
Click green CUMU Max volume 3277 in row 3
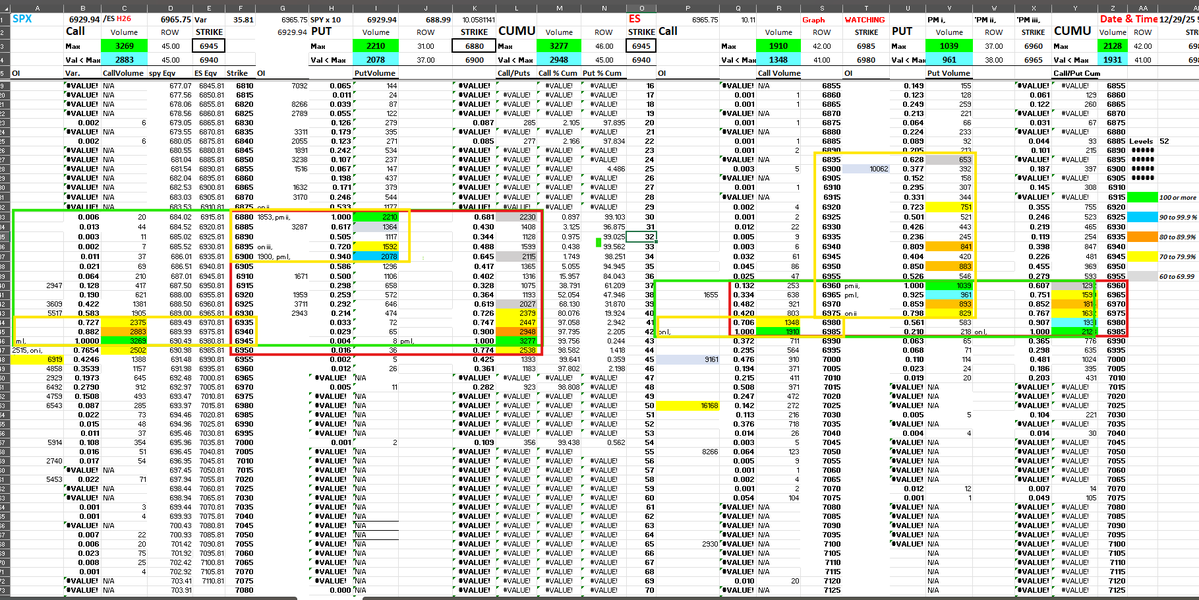561,46
